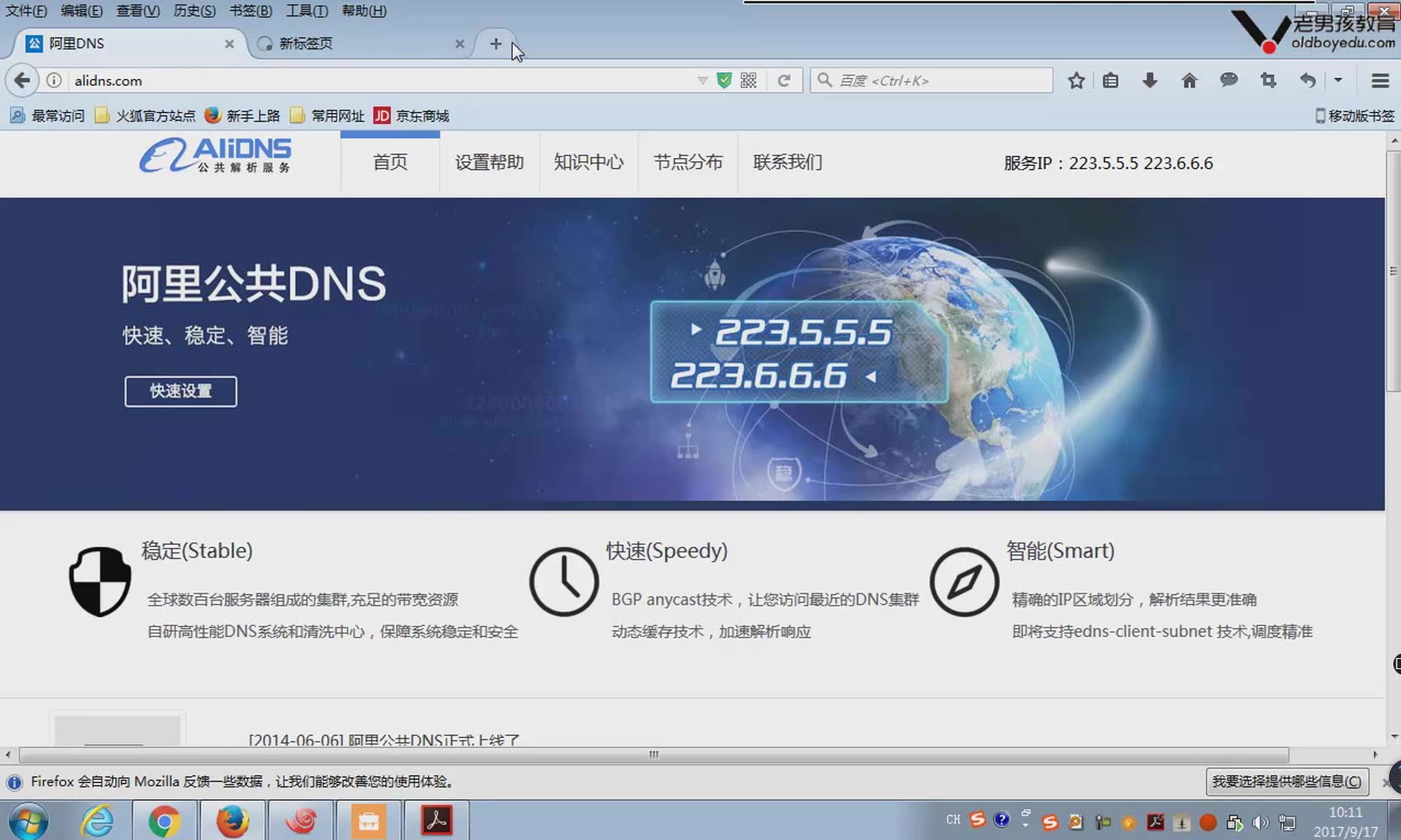The width and height of the screenshot is (1401, 840).
Task: Close the 阿里DNS tab
Action: (x=229, y=43)
